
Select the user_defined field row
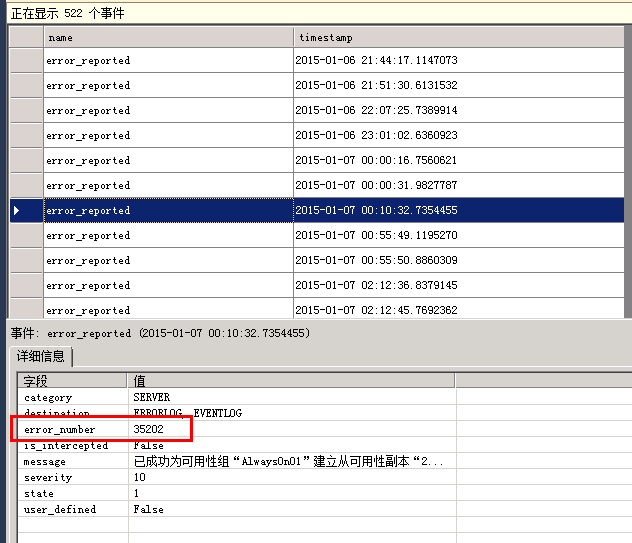[x=59, y=510]
